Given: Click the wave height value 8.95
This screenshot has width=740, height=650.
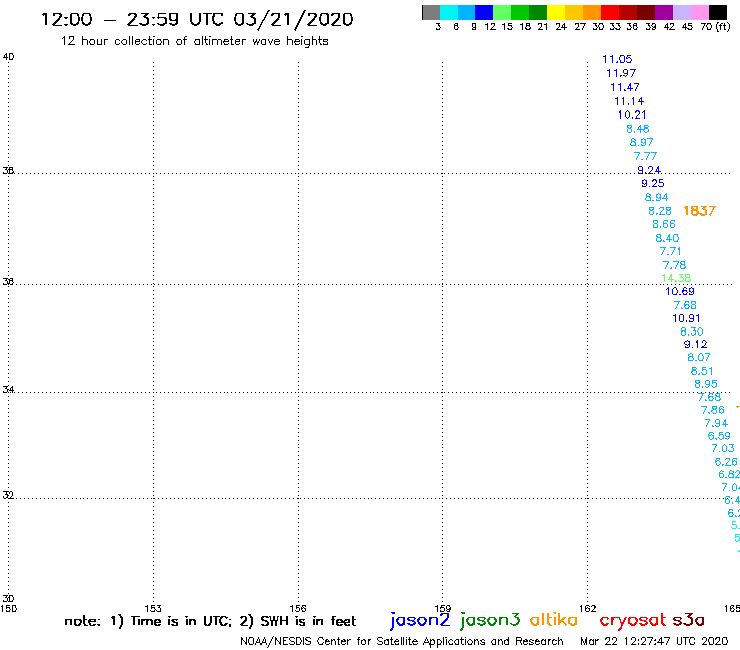Looking at the screenshot, I should point(706,384).
